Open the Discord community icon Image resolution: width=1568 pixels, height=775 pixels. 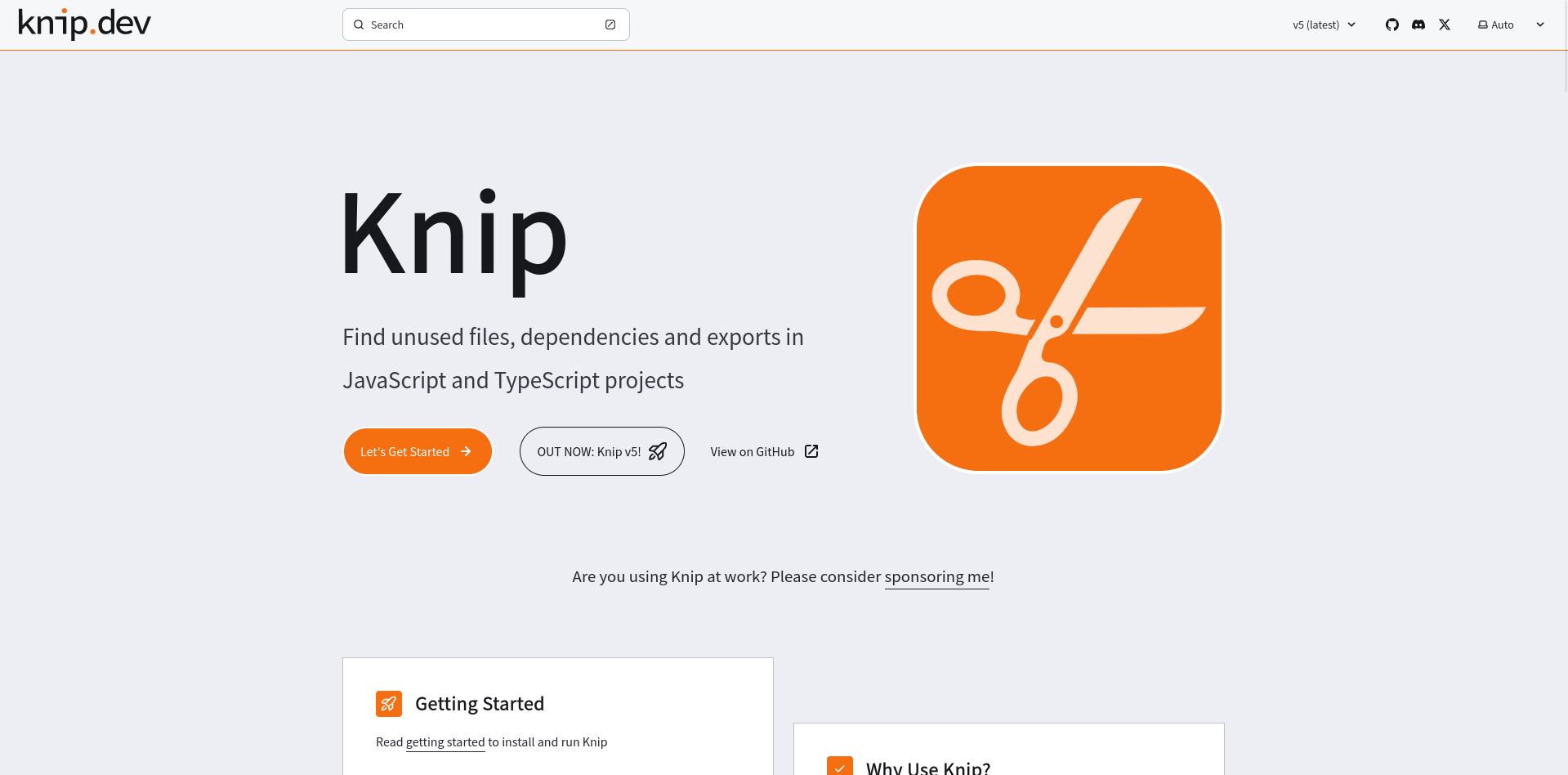(1418, 25)
